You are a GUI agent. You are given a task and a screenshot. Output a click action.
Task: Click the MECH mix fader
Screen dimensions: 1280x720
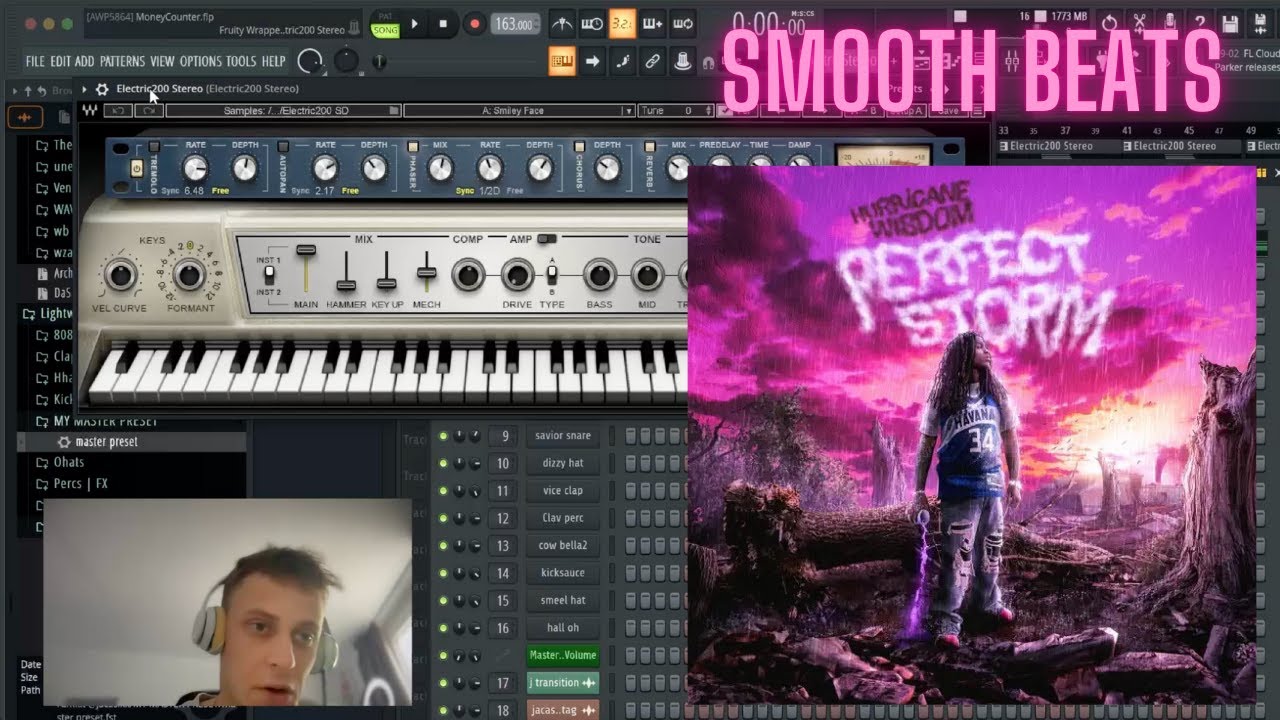pos(426,270)
